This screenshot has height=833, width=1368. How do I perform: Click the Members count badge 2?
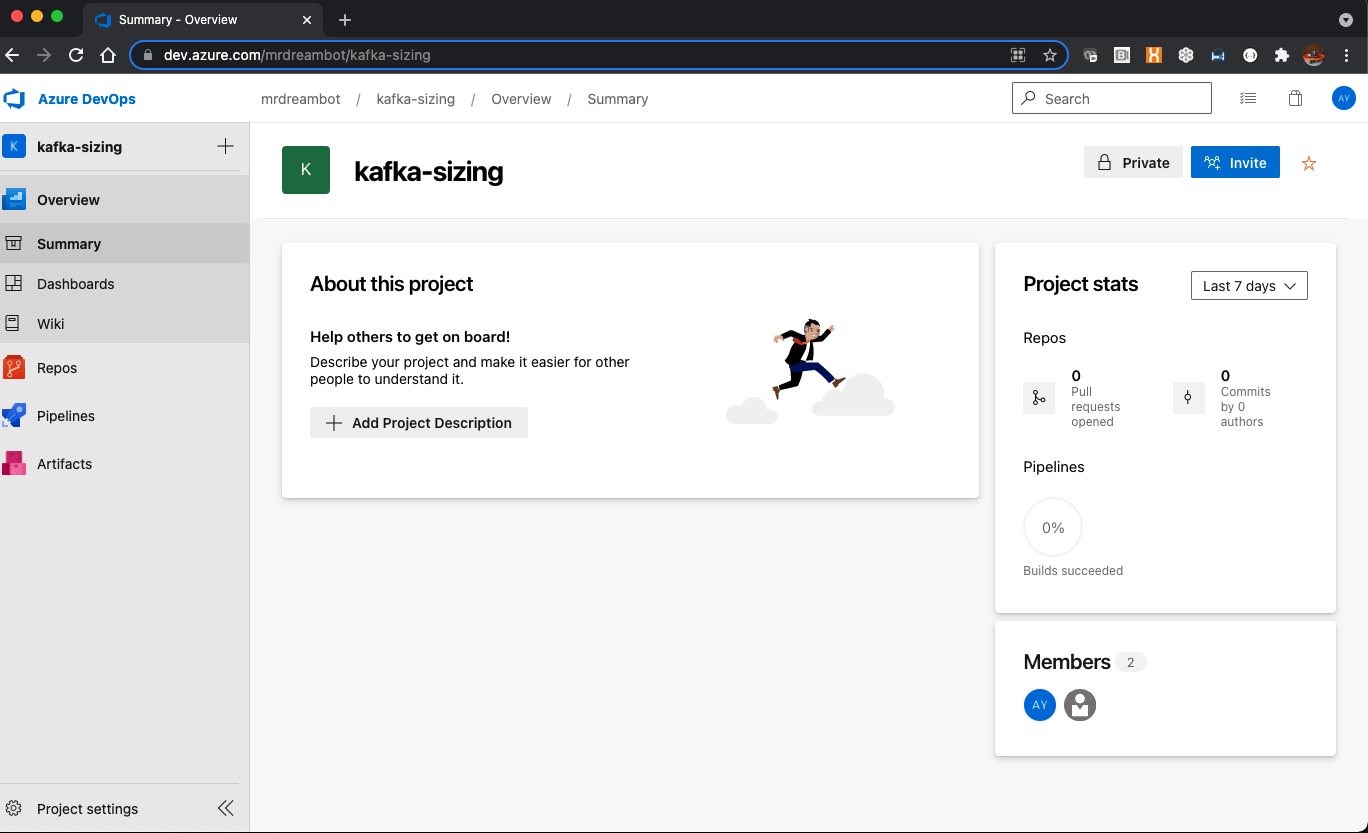point(1131,662)
